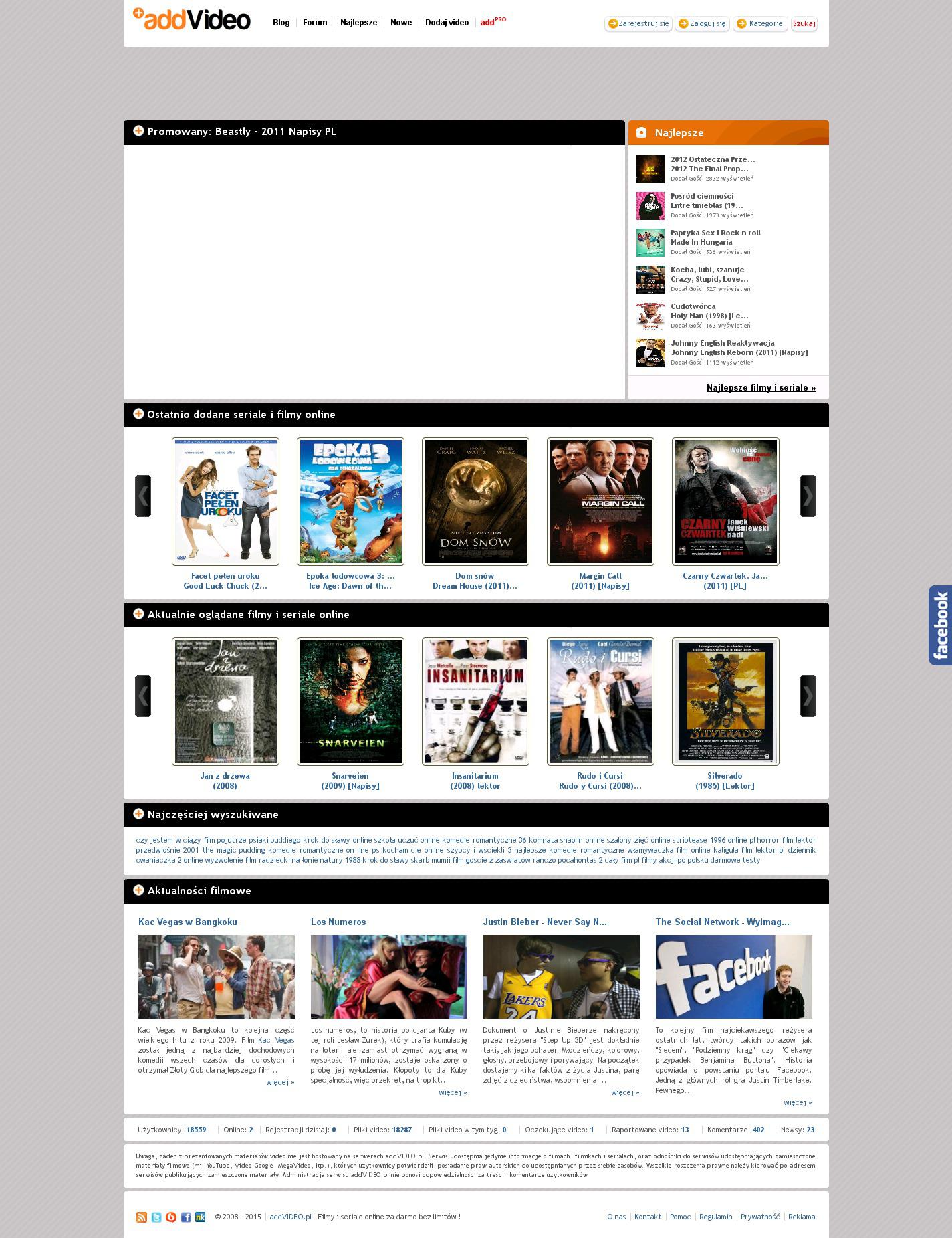Click the Blip icon in the footer

click(x=171, y=1217)
